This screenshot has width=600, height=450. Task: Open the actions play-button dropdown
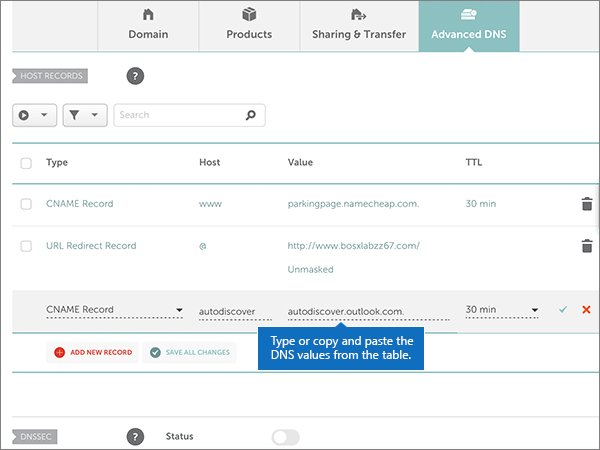coord(34,115)
